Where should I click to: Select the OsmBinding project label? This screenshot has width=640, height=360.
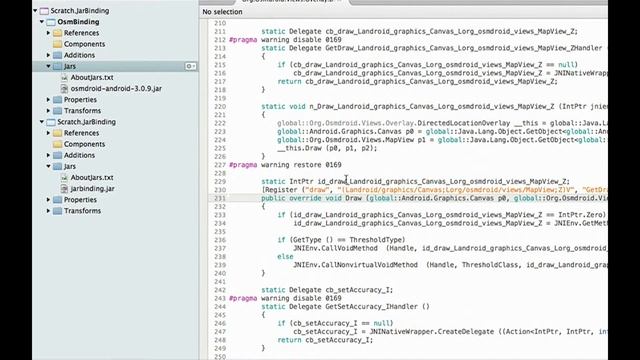coord(78,22)
